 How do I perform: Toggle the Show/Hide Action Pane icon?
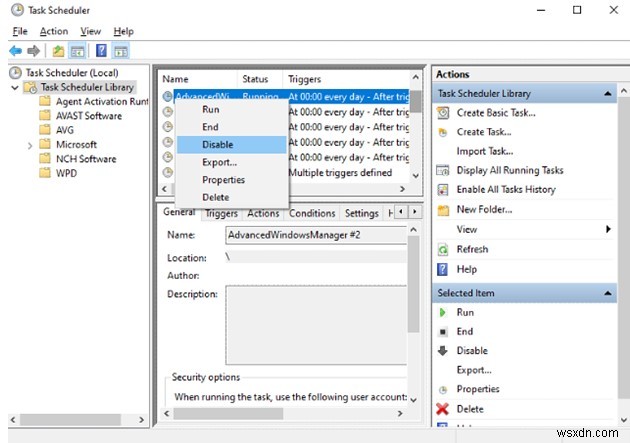[x=121, y=51]
